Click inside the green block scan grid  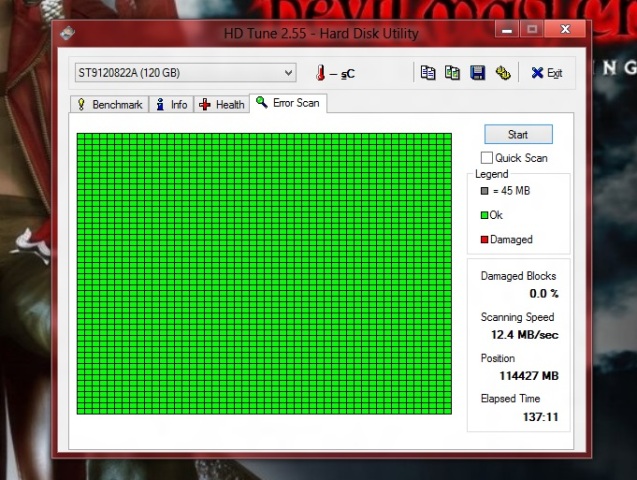tap(264, 273)
